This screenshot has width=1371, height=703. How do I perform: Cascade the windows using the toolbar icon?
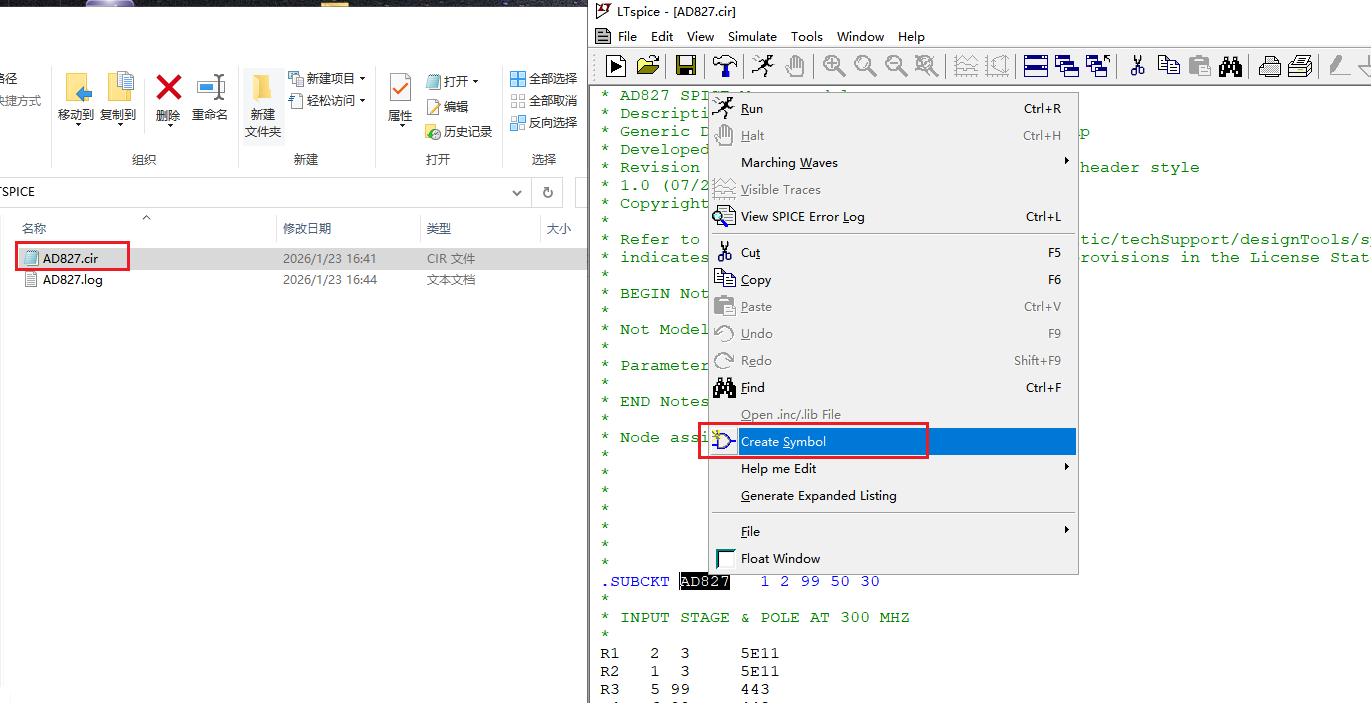[x=1067, y=66]
